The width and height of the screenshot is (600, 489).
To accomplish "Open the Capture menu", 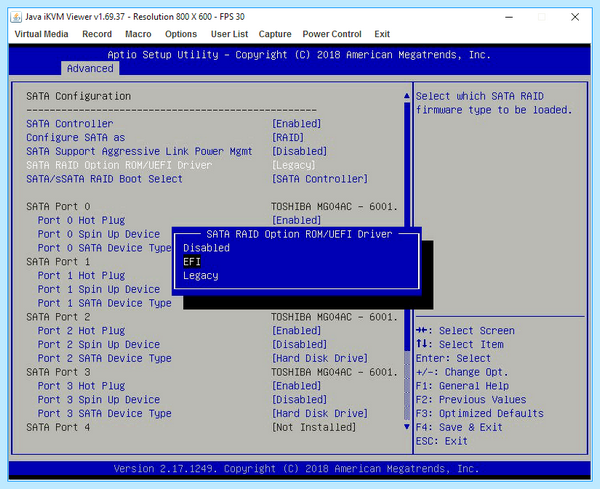I will tap(275, 34).
